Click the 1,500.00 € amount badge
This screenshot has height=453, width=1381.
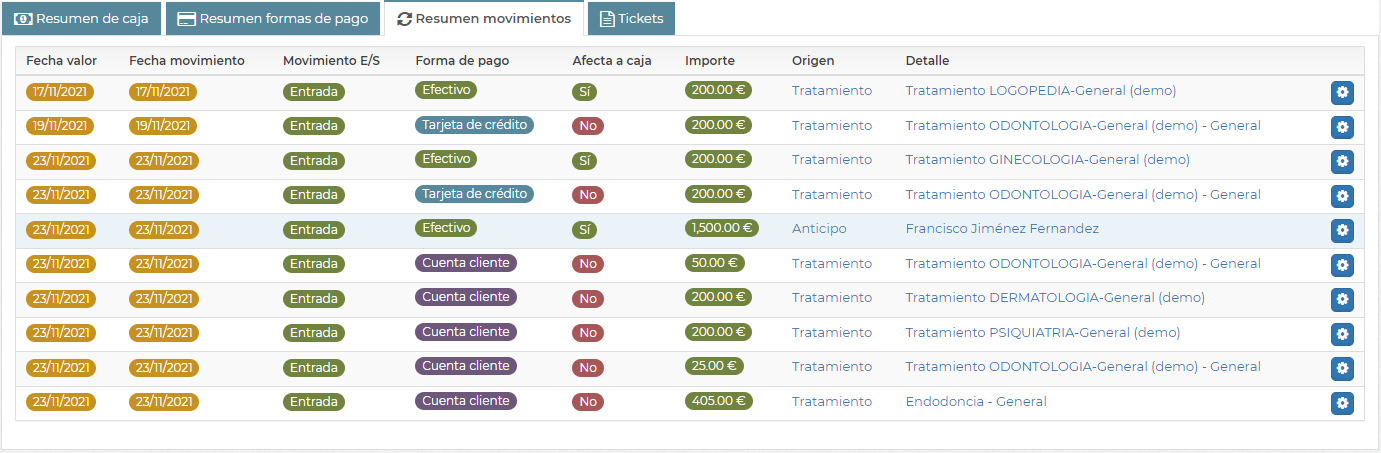point(722,228)
